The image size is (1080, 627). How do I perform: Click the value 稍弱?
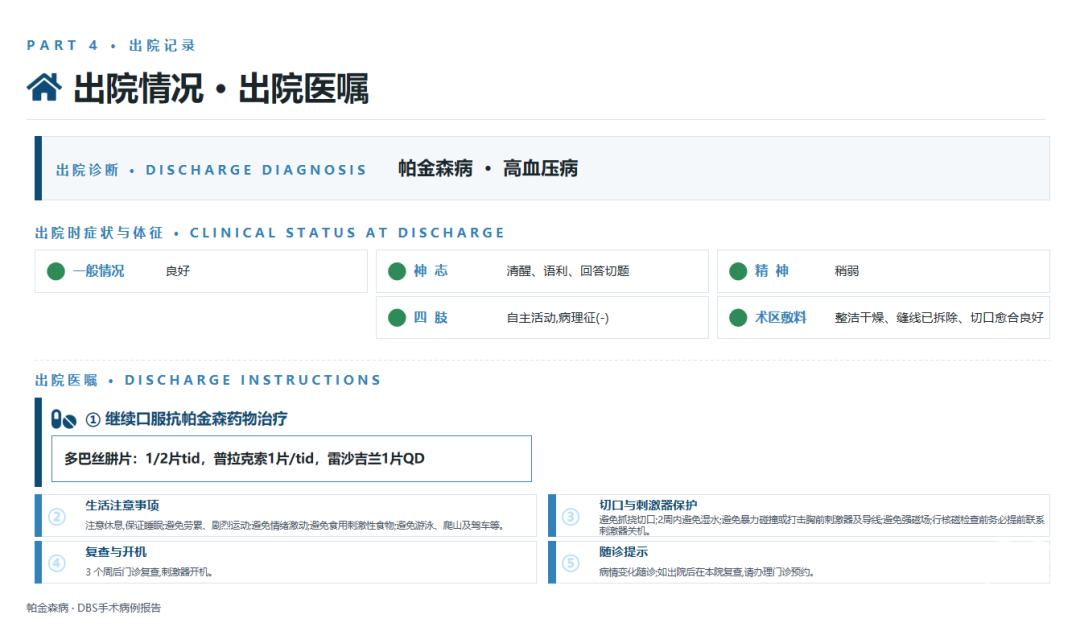point(847,271)
